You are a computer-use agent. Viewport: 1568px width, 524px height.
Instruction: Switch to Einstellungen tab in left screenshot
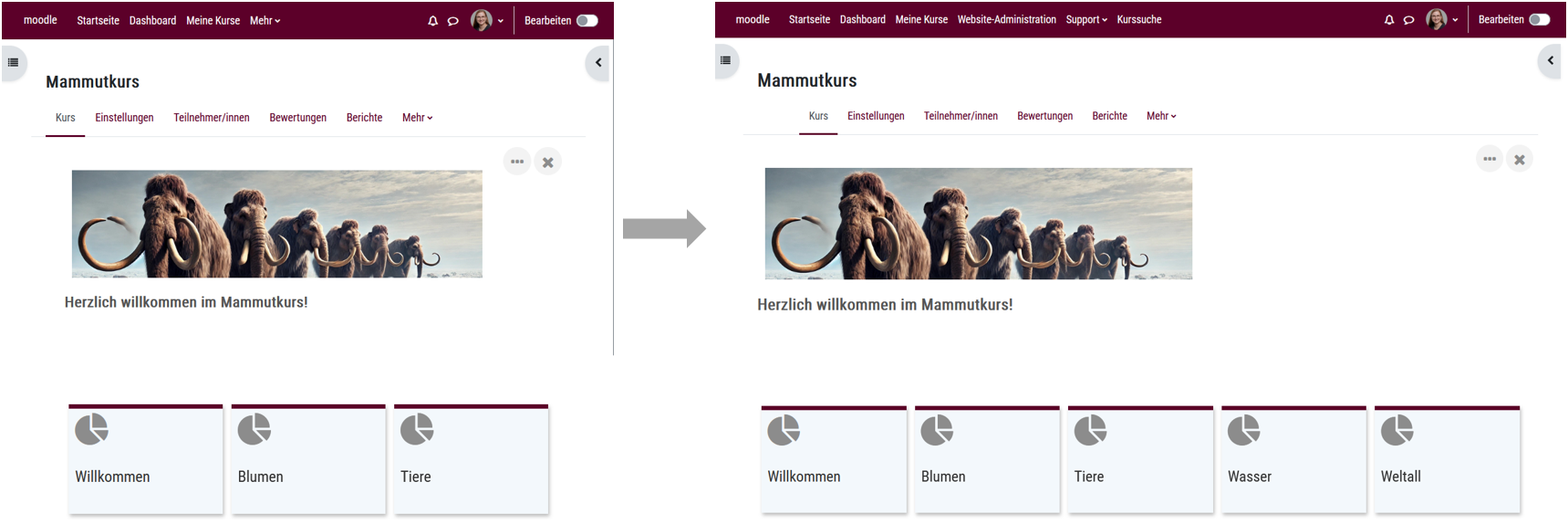pyautogui.click(x=124, y=118)
